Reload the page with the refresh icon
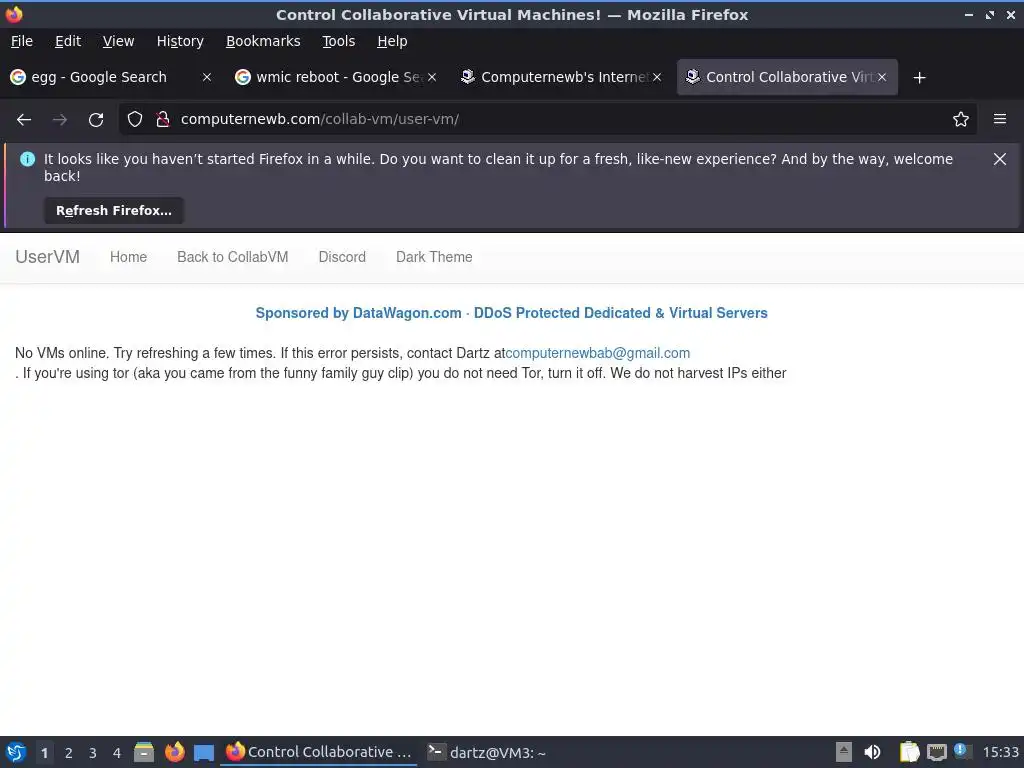This screenshot has width=1024, height=768. pyautogui.click(x=96, y=120)
